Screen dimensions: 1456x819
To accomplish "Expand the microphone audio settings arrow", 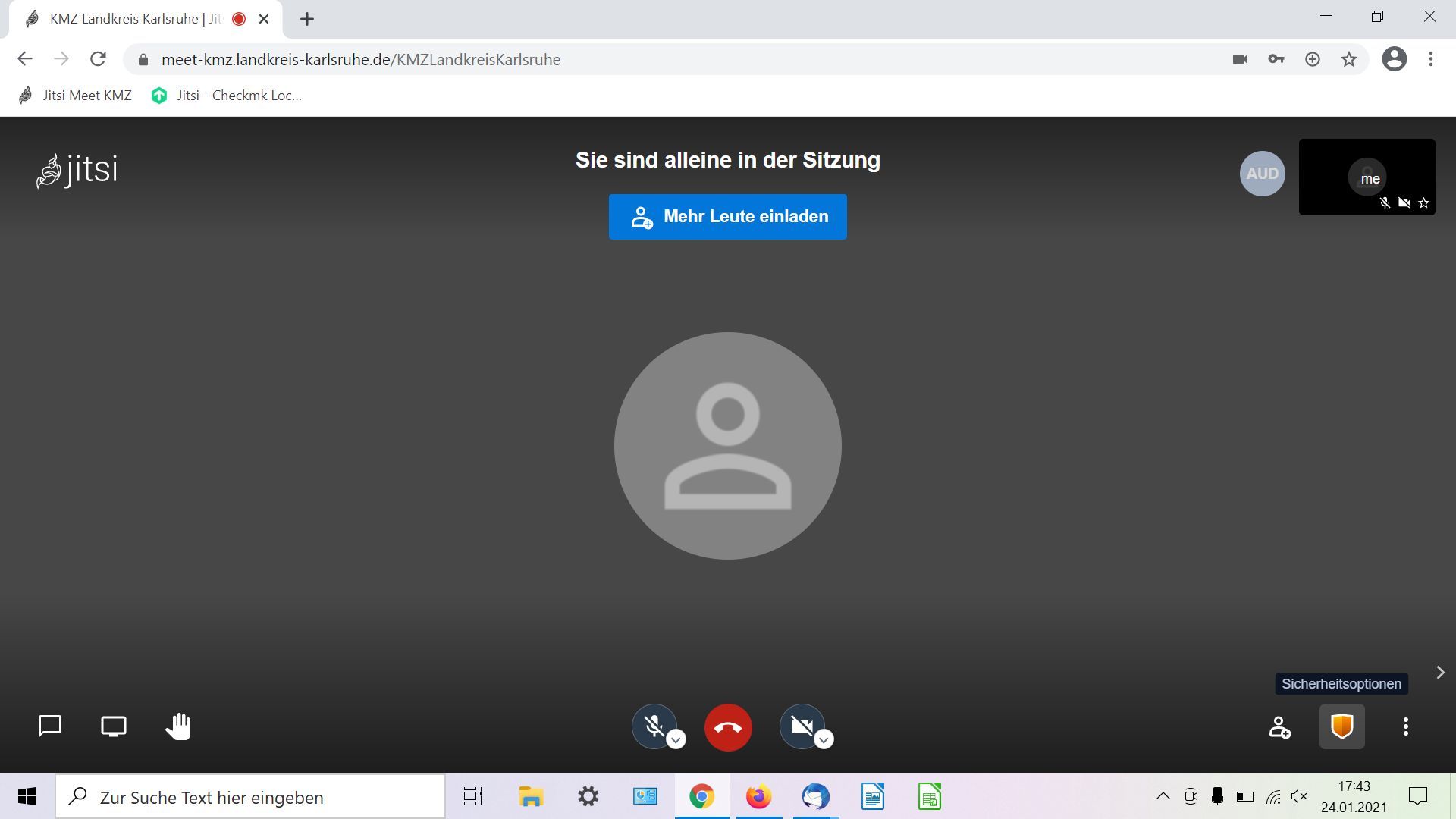I will coord(676,739).
